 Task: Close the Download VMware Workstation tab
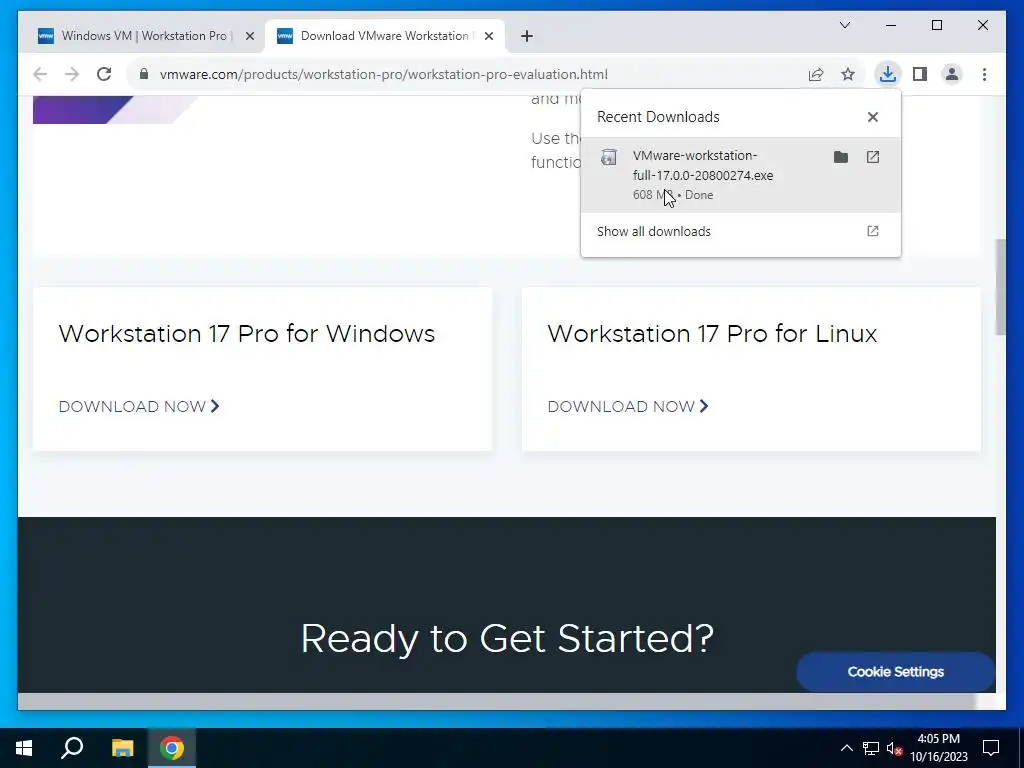(488, 36)
